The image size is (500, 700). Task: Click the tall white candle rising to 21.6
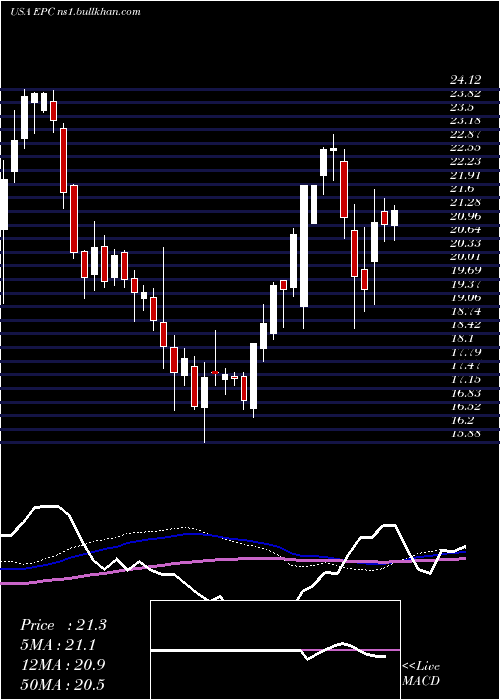coord(304,246)
